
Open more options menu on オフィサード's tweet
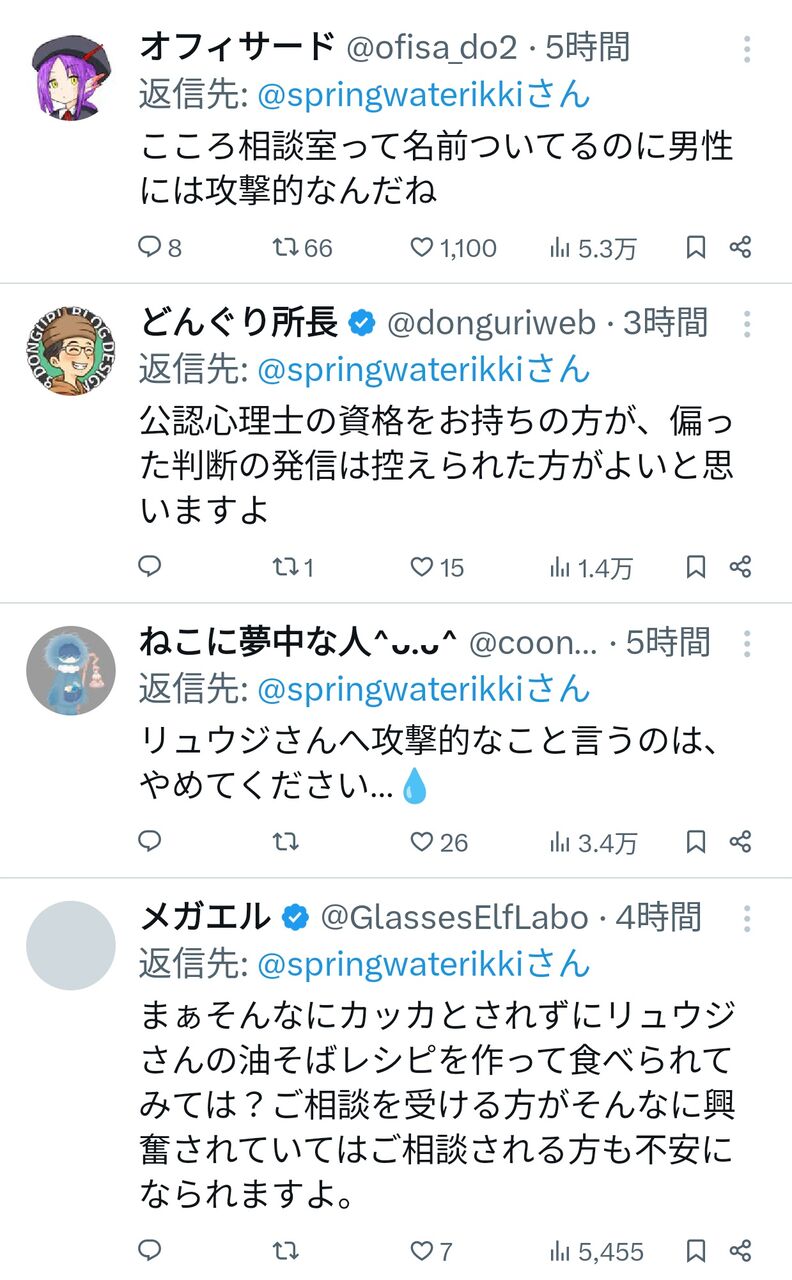(x=747, y=47)
